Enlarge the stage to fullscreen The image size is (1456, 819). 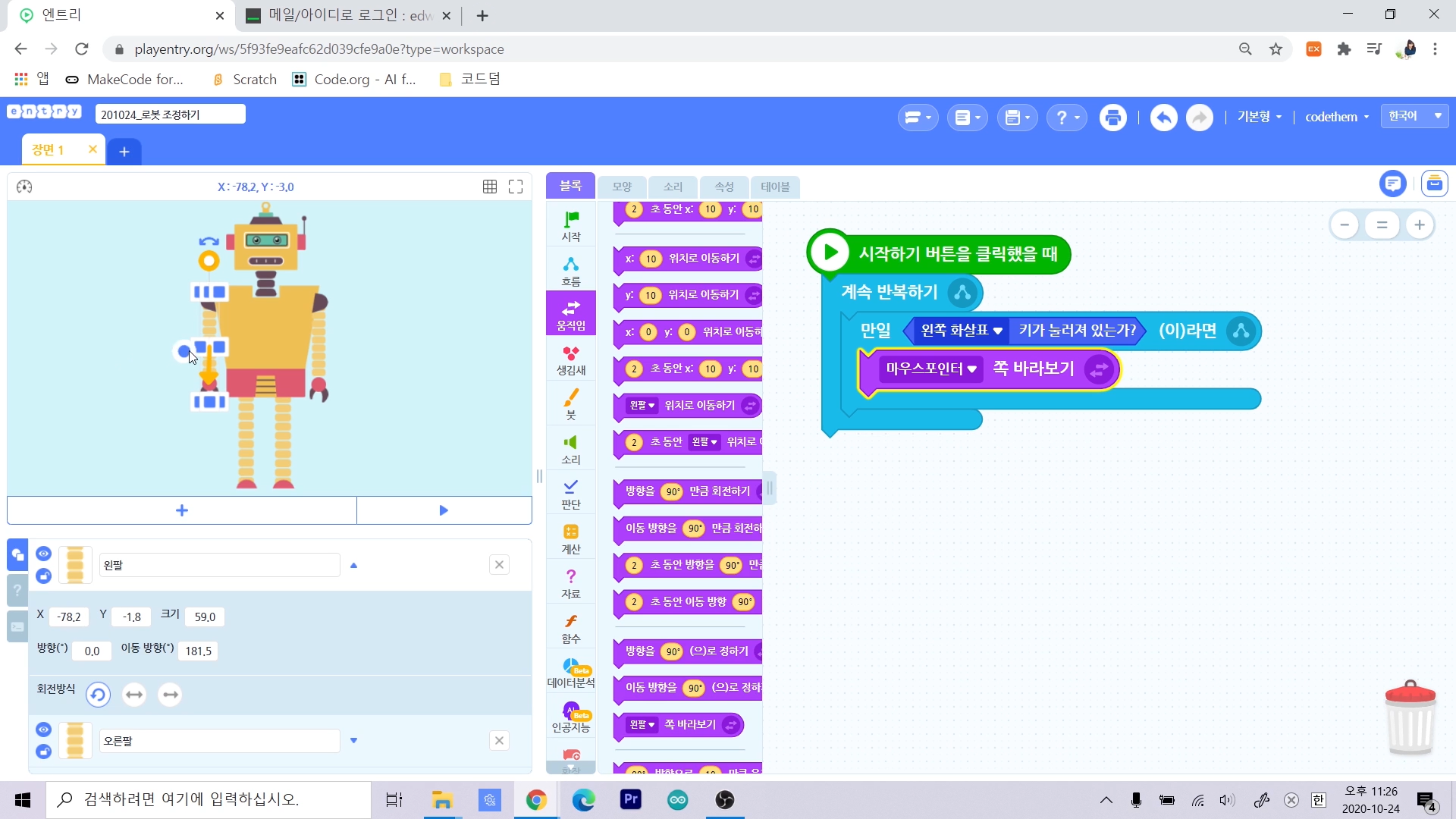point(516,187)
